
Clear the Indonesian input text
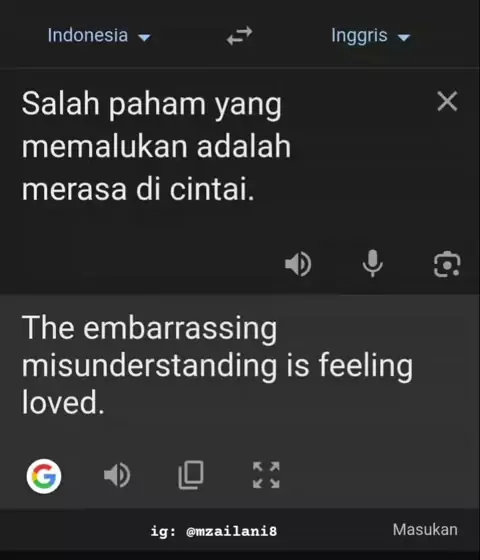447,101
